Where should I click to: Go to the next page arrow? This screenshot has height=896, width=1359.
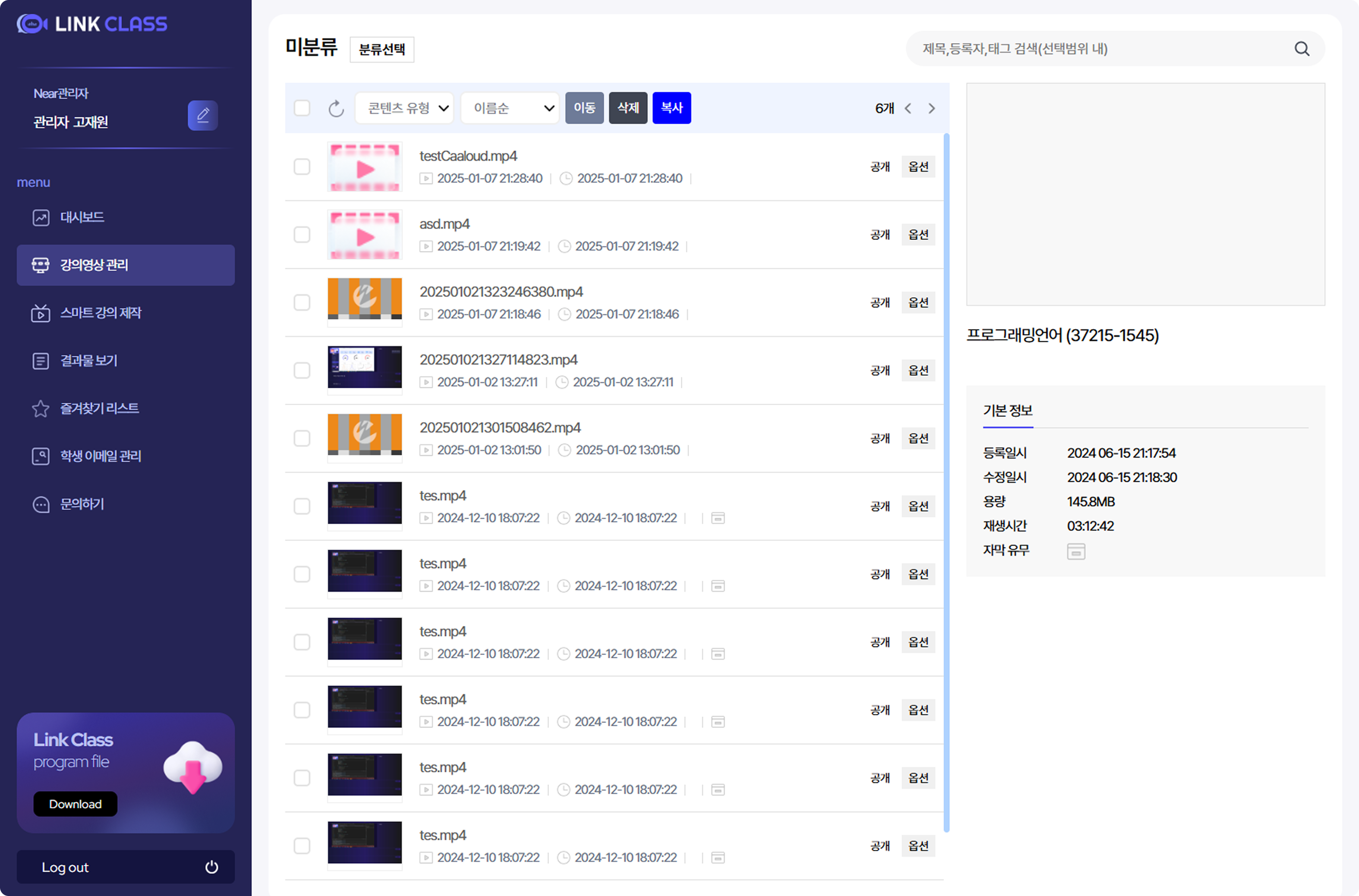tap(931, 109)
